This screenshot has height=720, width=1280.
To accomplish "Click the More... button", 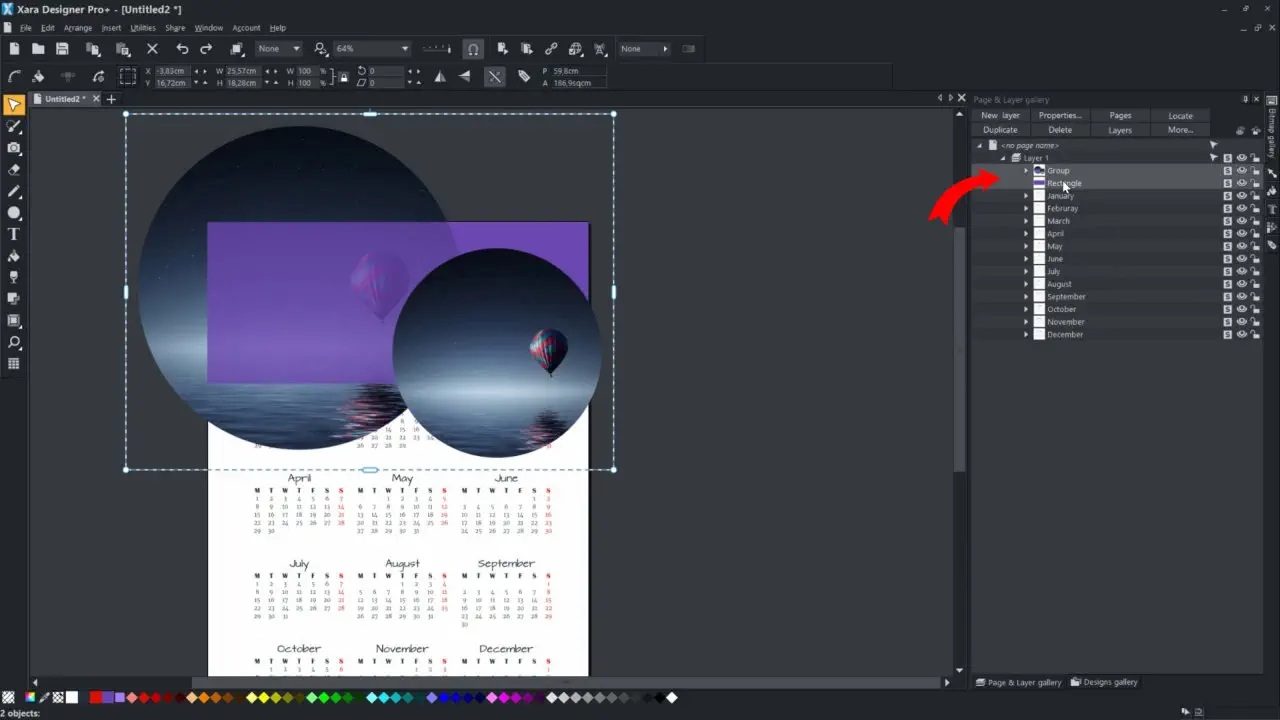I will pos(1180,130).
